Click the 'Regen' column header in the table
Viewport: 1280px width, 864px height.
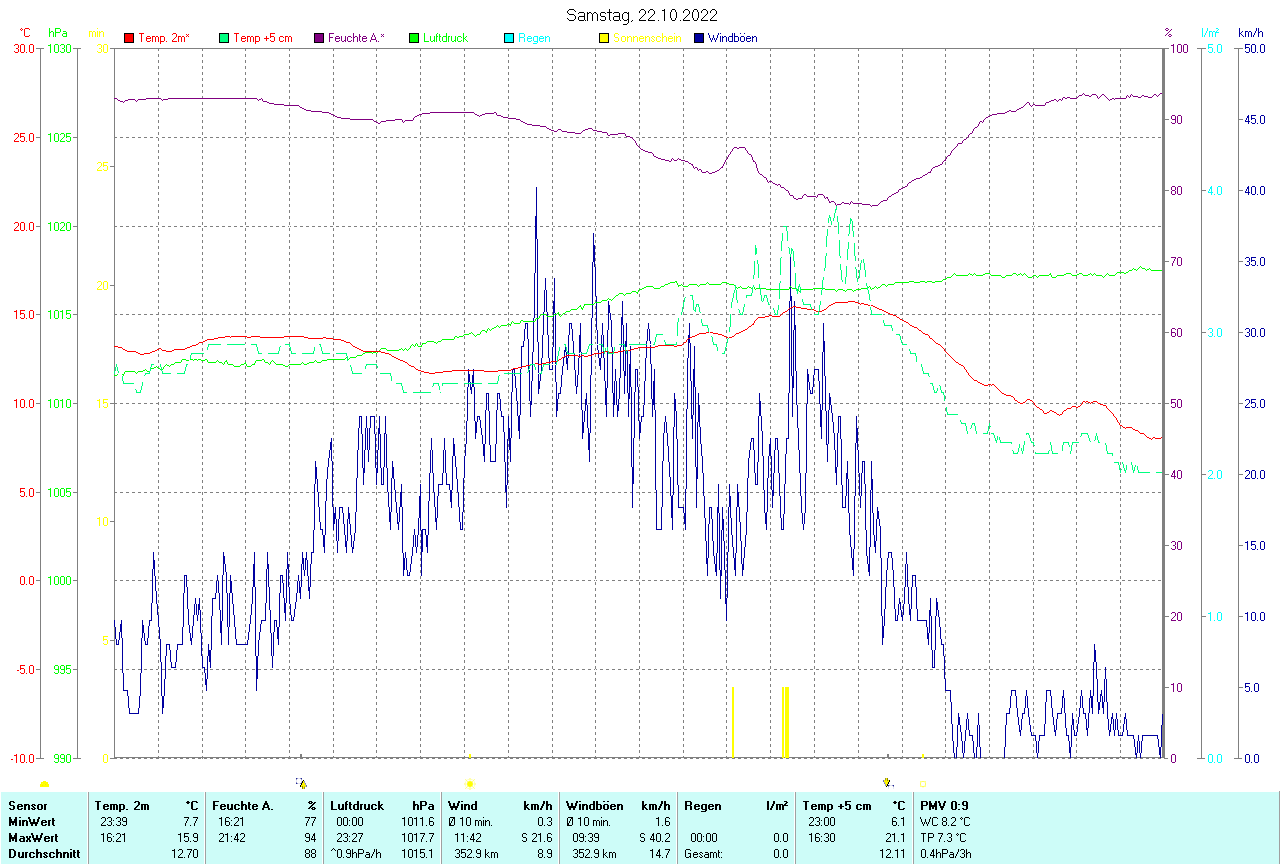click(x=704, y=806)
